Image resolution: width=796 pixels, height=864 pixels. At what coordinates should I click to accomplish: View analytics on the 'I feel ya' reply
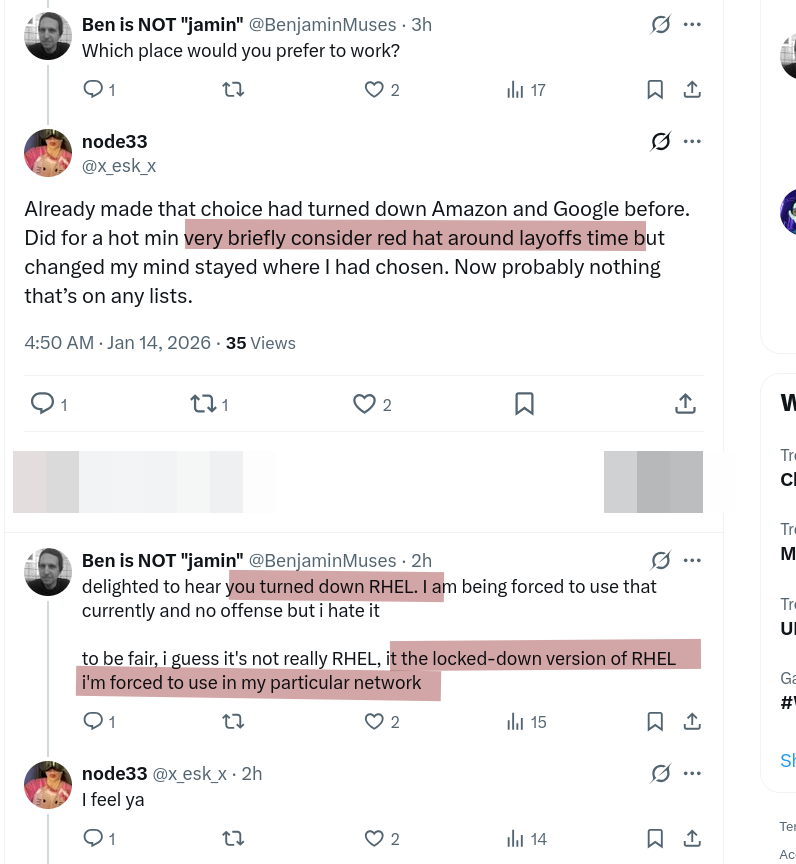[515, 838]
